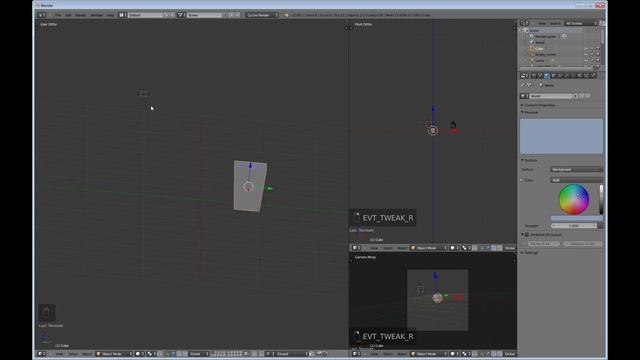Switch to Texture properties tab icon
The width and height of the screenshot is (640, 360).
point(586,76)
